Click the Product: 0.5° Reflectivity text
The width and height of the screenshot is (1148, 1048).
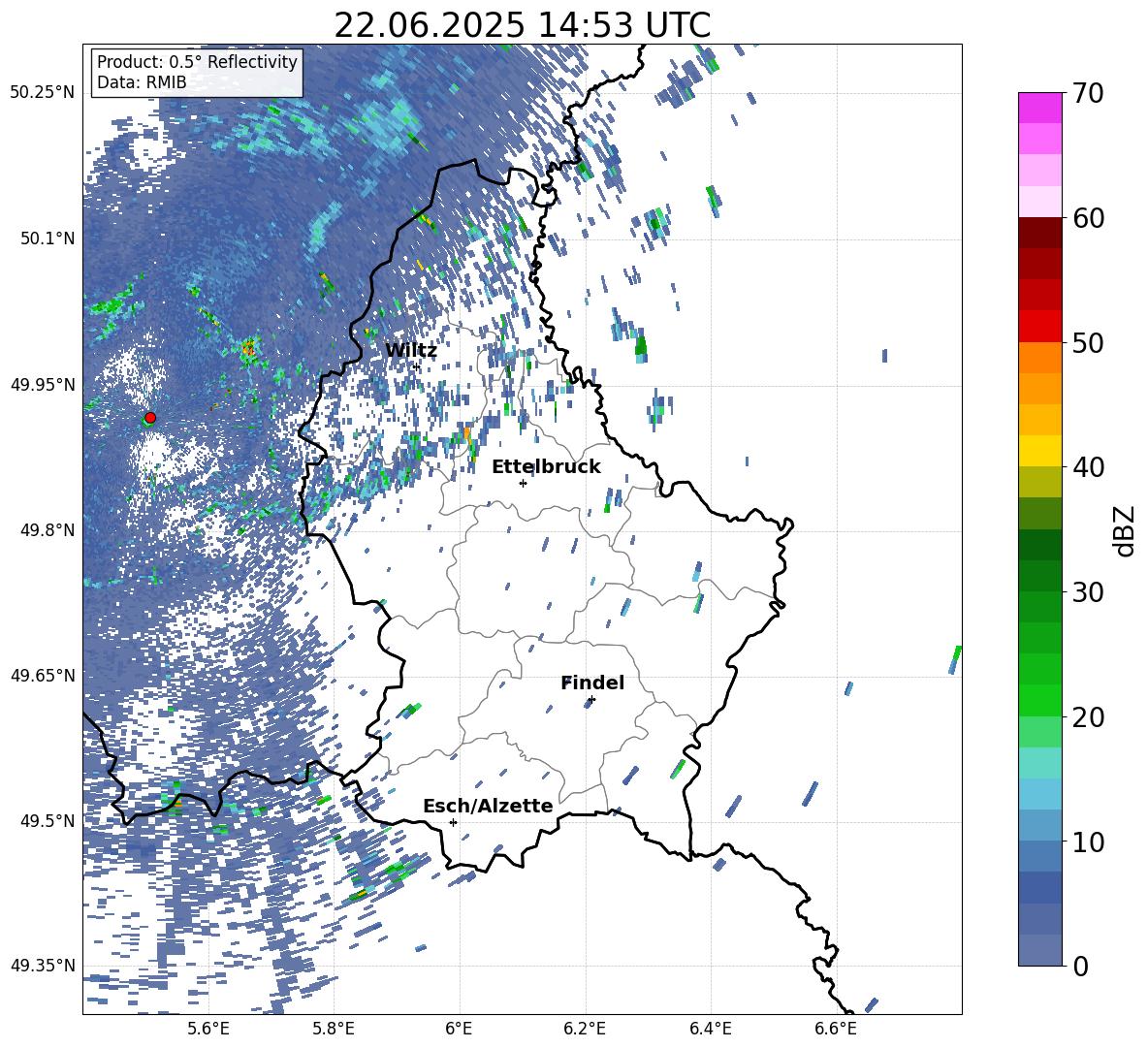(x=197, y=62)
